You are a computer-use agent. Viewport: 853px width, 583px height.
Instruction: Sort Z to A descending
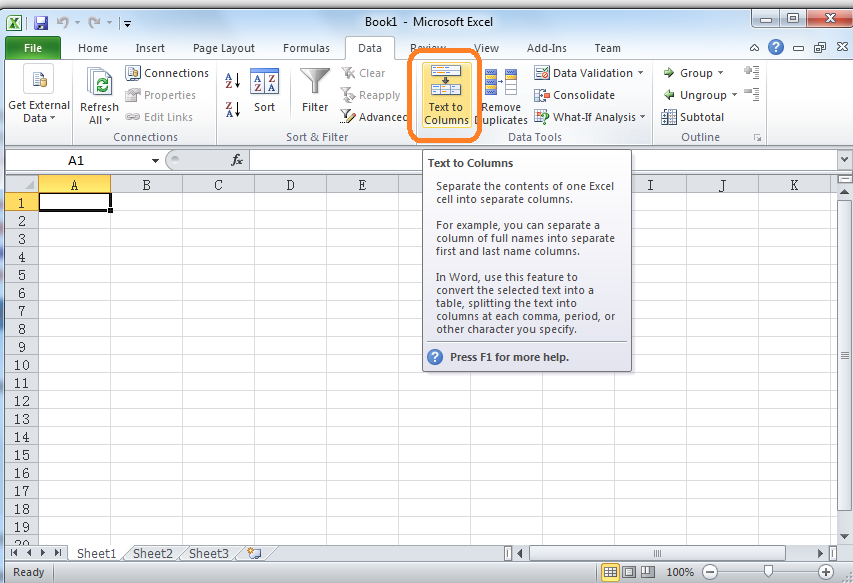233,109
